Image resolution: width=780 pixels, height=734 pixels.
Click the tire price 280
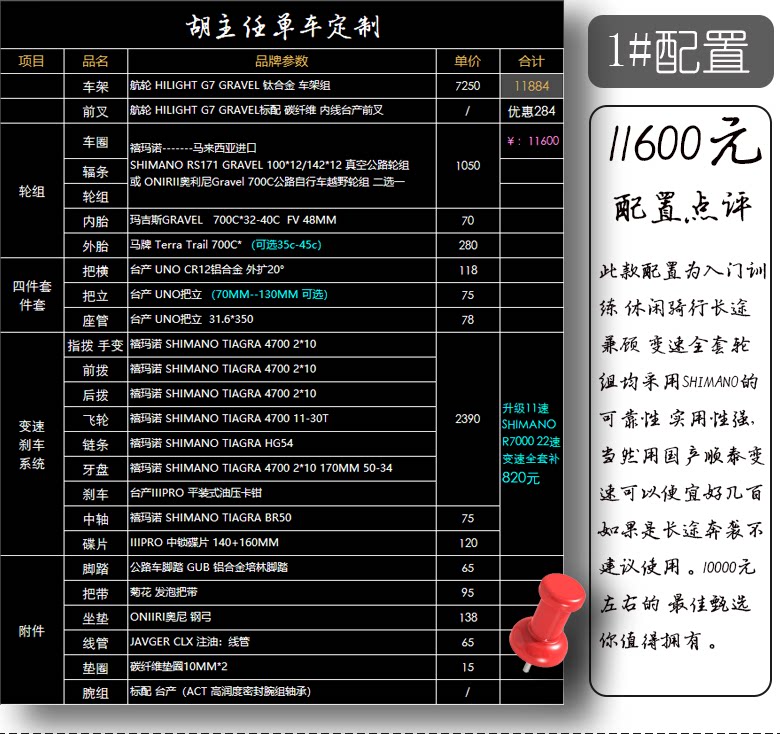coord(468,245)
